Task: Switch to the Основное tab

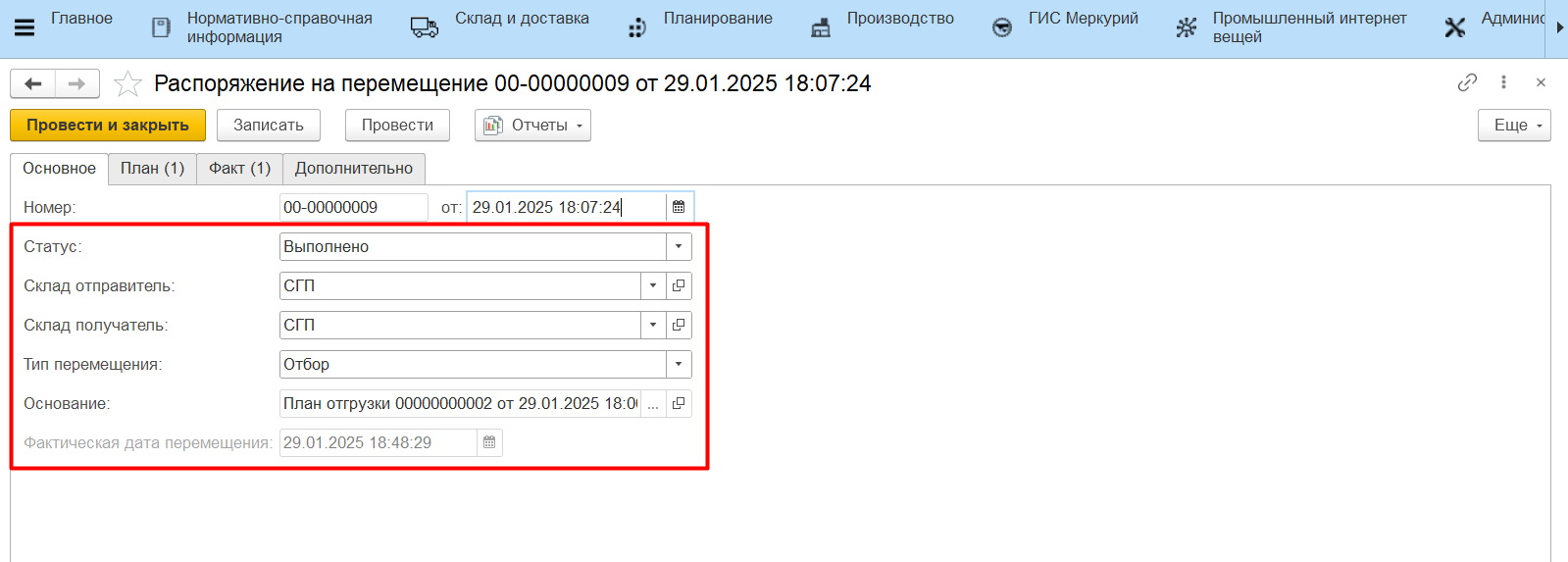Action: click(60, 169)
